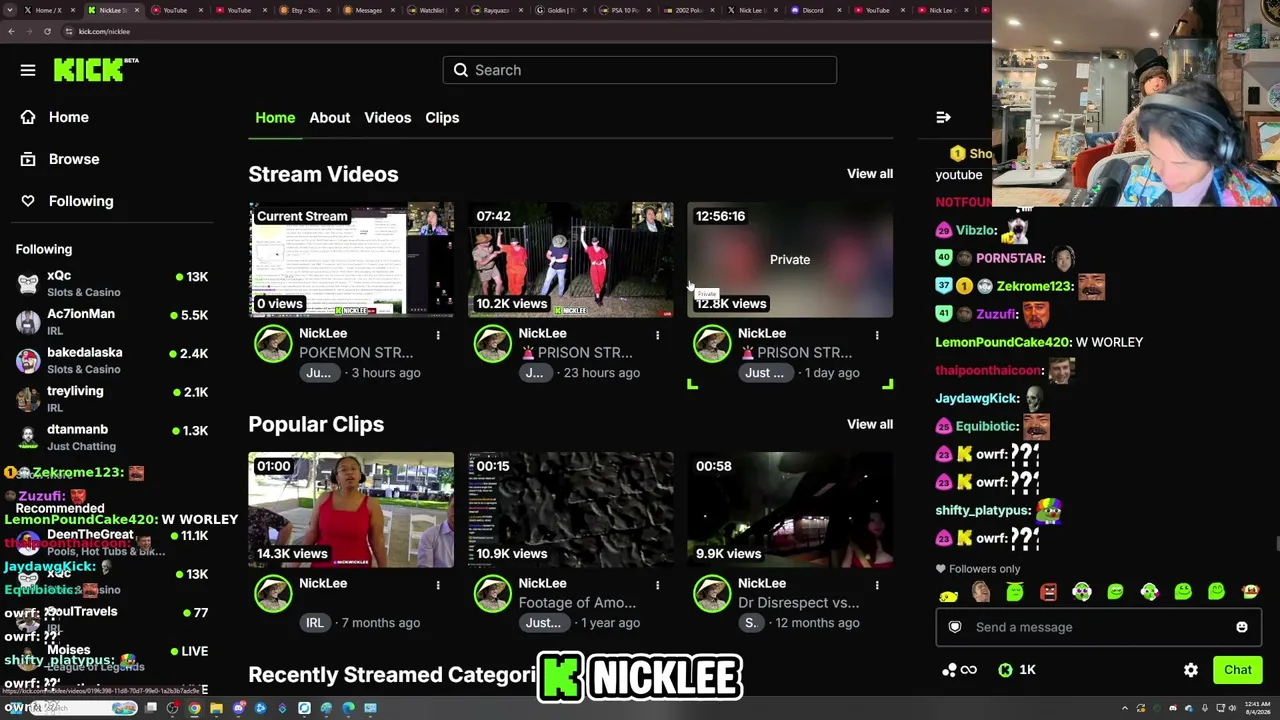Open options for the IRL clip
The image size is (1280, 720).
[x=438, y=585]
